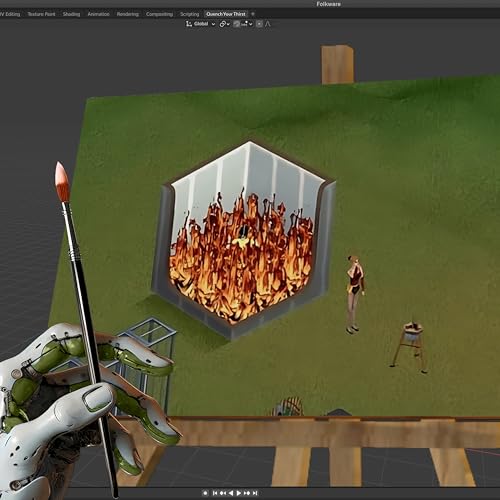Image resolution: width=500 pixels, height=500 pixels.
Task: Select the Quench Your Thirst workspace tab
Action: [x=226, y=14]
